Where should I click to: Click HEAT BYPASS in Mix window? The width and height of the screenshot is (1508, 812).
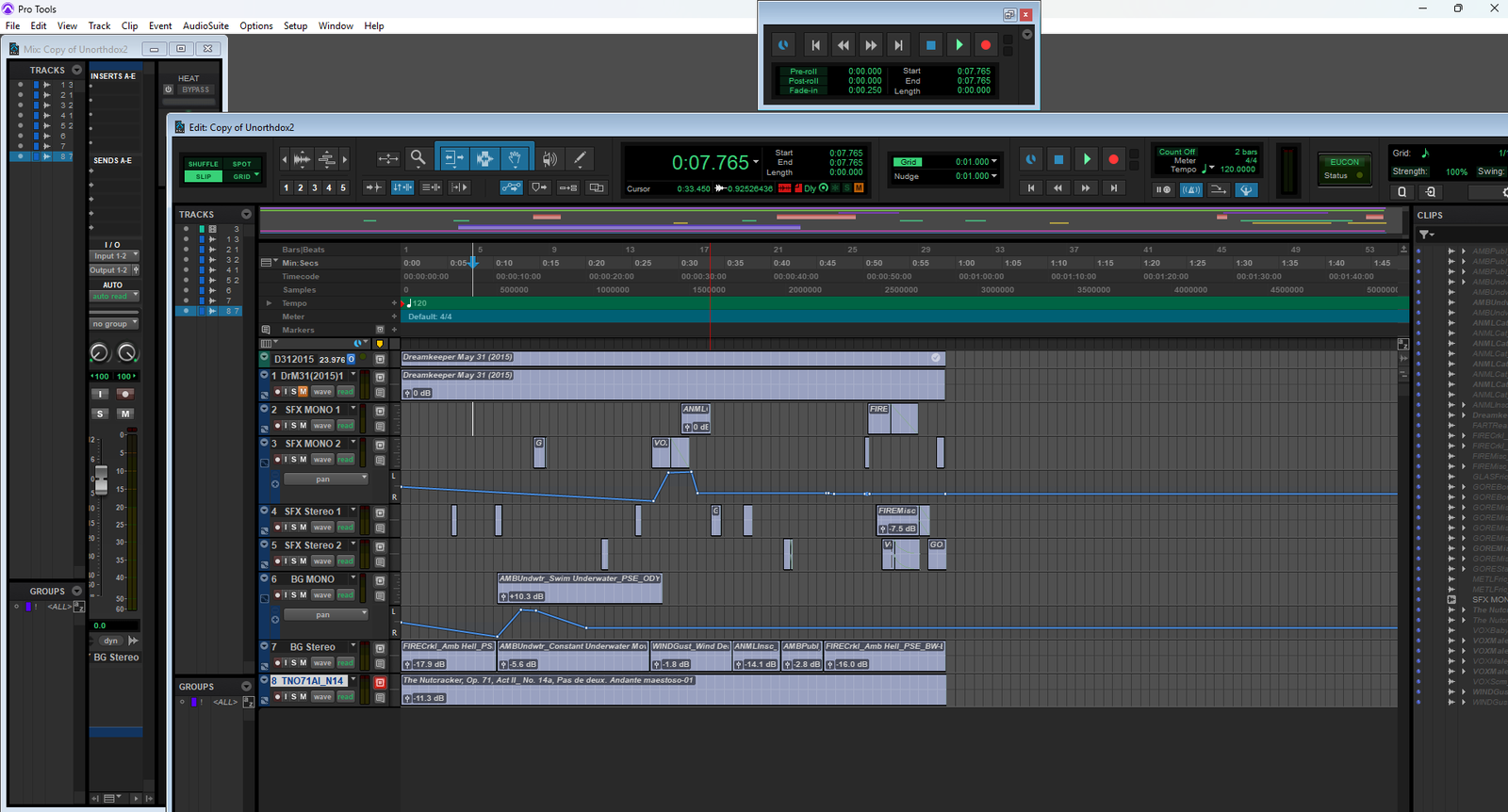(195, 89)
